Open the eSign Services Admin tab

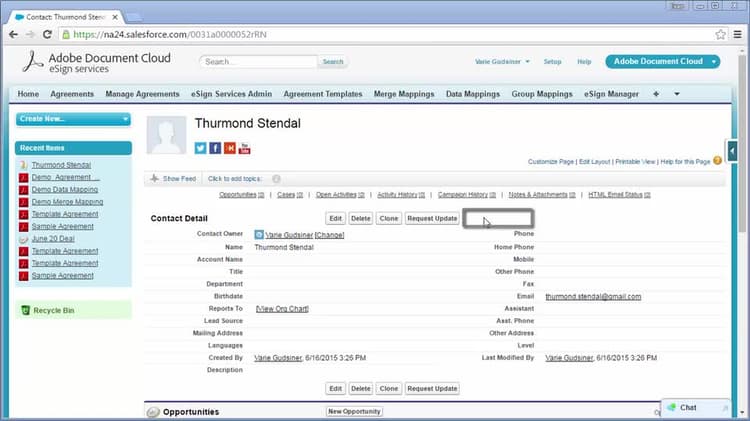pos(232,94)
